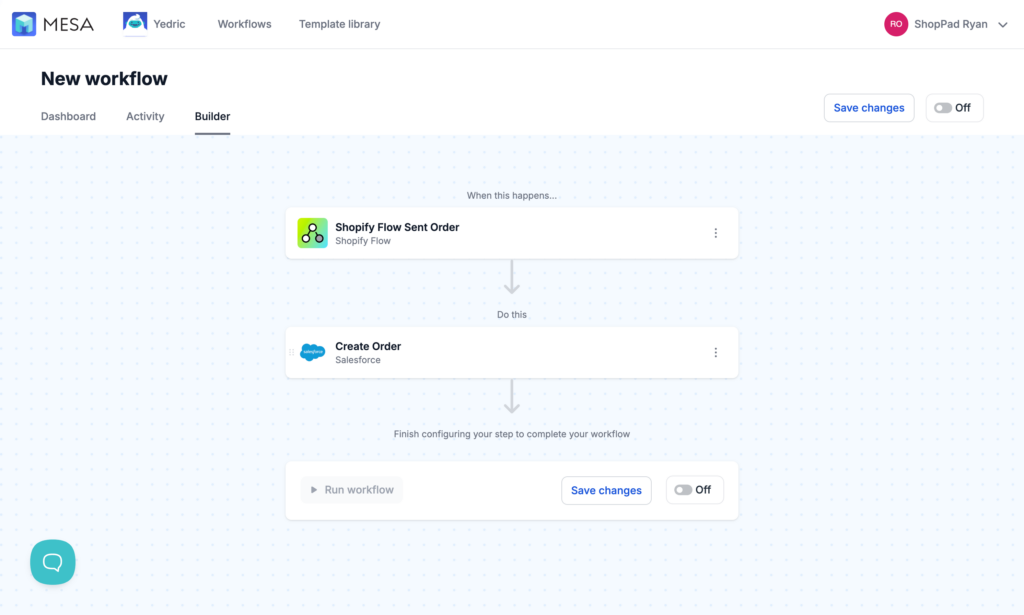Screen dimensions: 1024x615
Task: Click the arrow between trigger and Create Order
Action: [512, 277]
